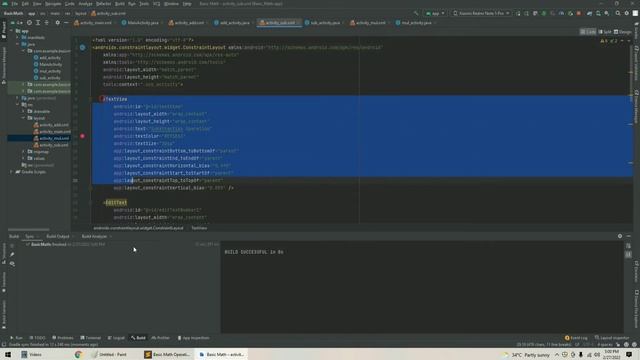
Task: Select the Build Analyzer tab
Action: [94, 236]
